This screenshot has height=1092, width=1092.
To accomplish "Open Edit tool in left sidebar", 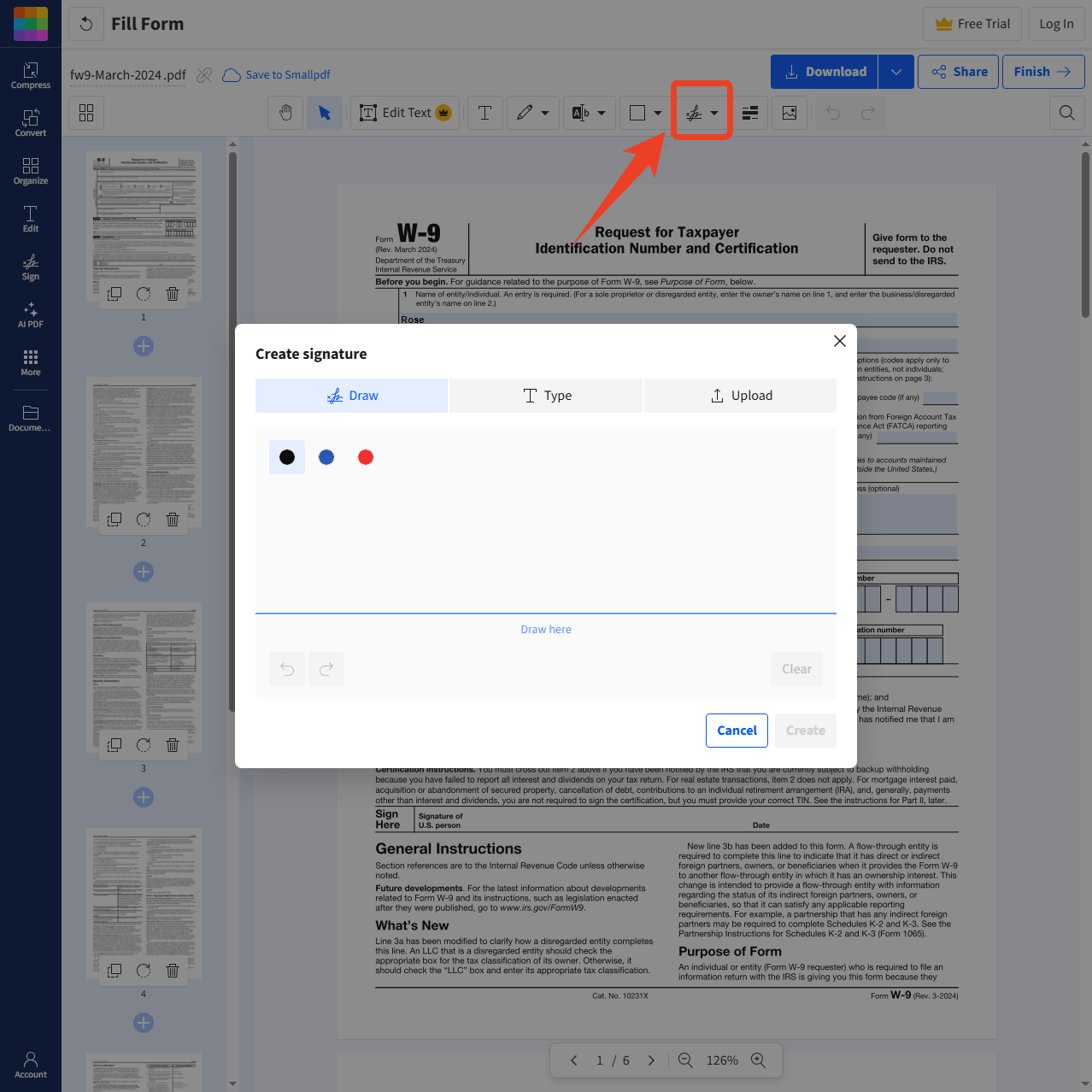I will [x=31, y=219].
